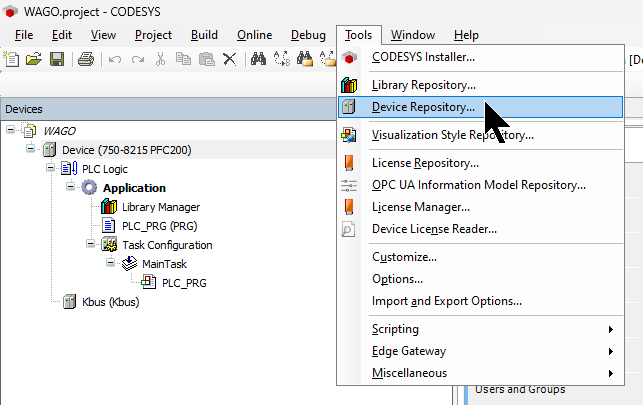Click the Library Manager books icon in tree
This screenshot has height=405, width=643.
(109, 207)
